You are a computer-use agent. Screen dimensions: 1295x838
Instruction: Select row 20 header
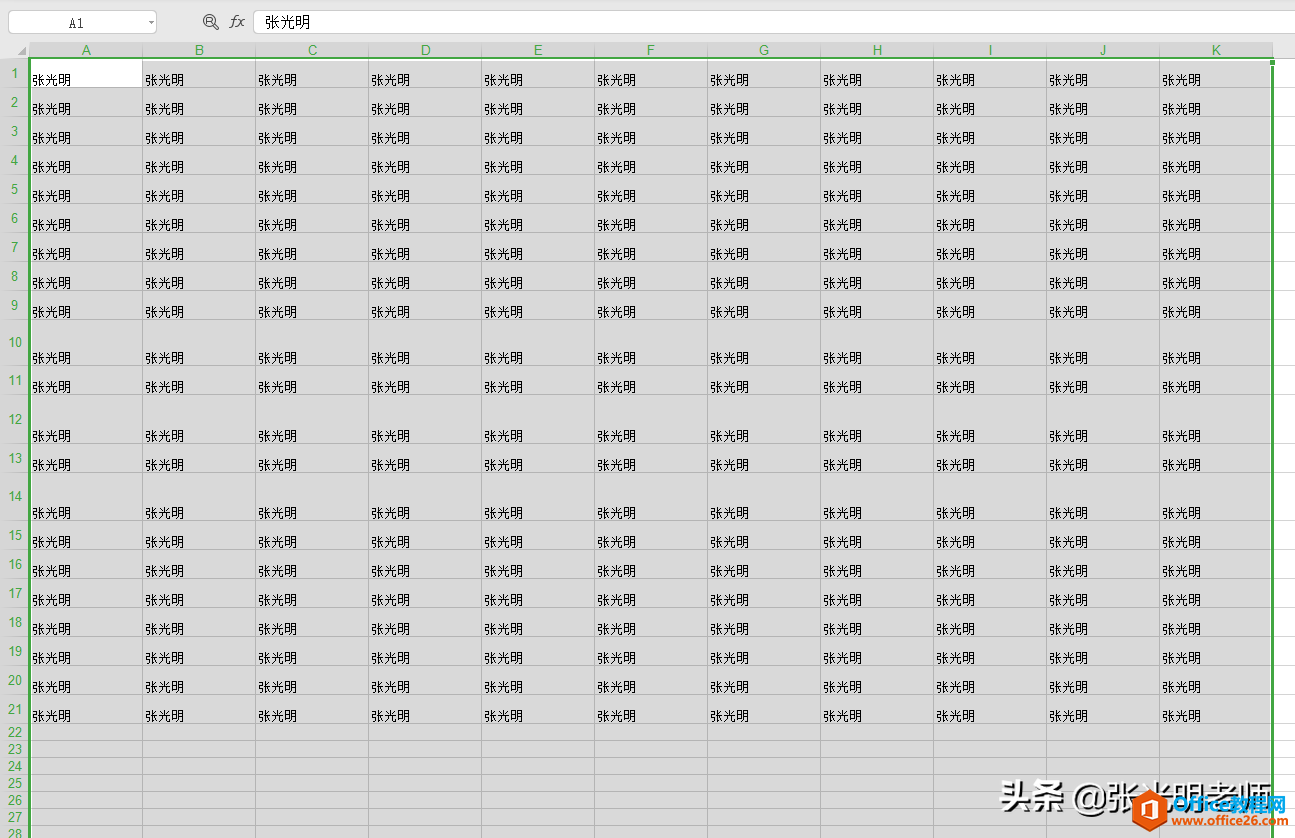pos(15,680)
